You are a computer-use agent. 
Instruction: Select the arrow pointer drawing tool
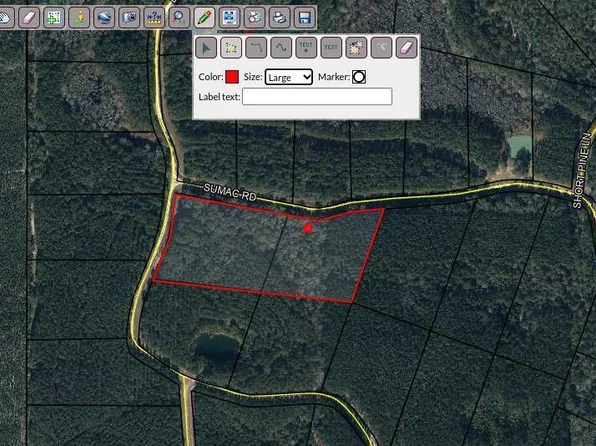coord(206,48)
